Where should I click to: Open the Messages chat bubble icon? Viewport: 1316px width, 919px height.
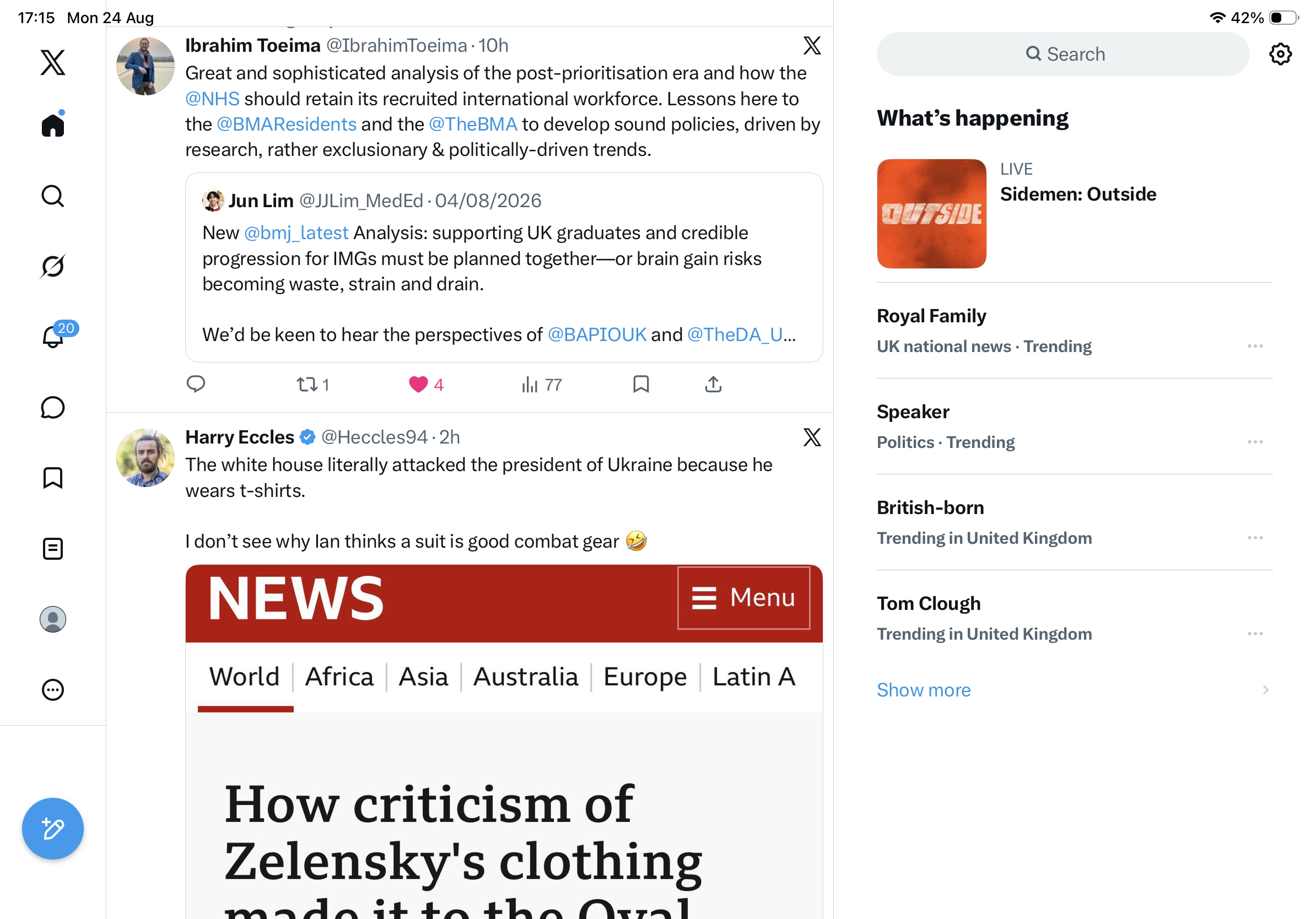(53, 407)
